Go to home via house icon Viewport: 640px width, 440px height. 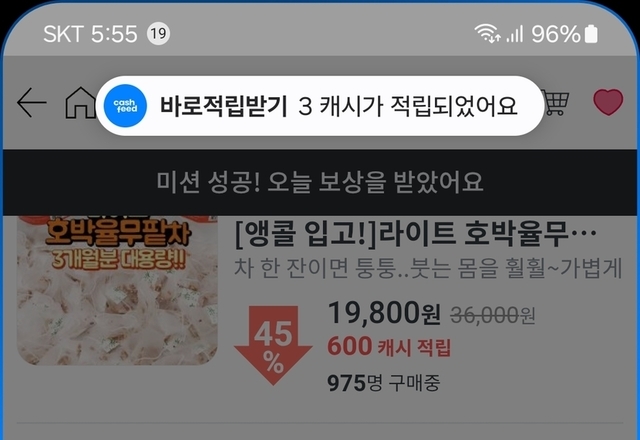click(81, 103)
